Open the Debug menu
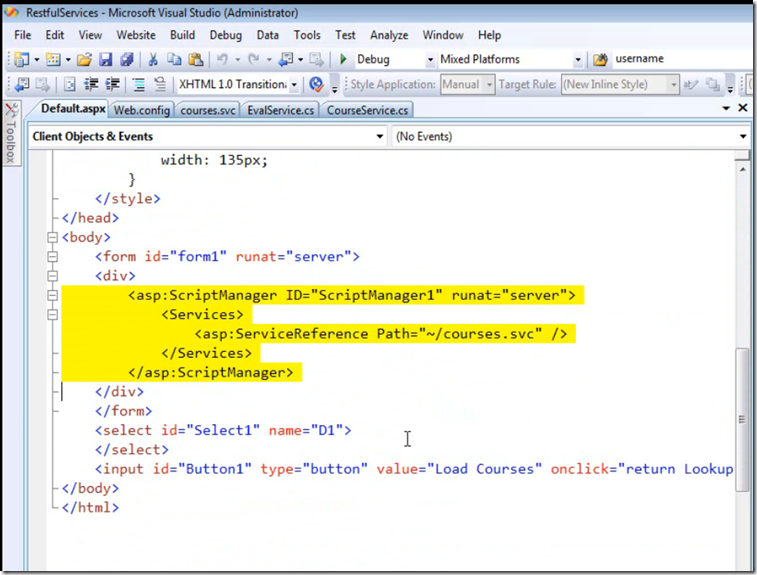The image size is (757, 575). click(x=225, y=35)
